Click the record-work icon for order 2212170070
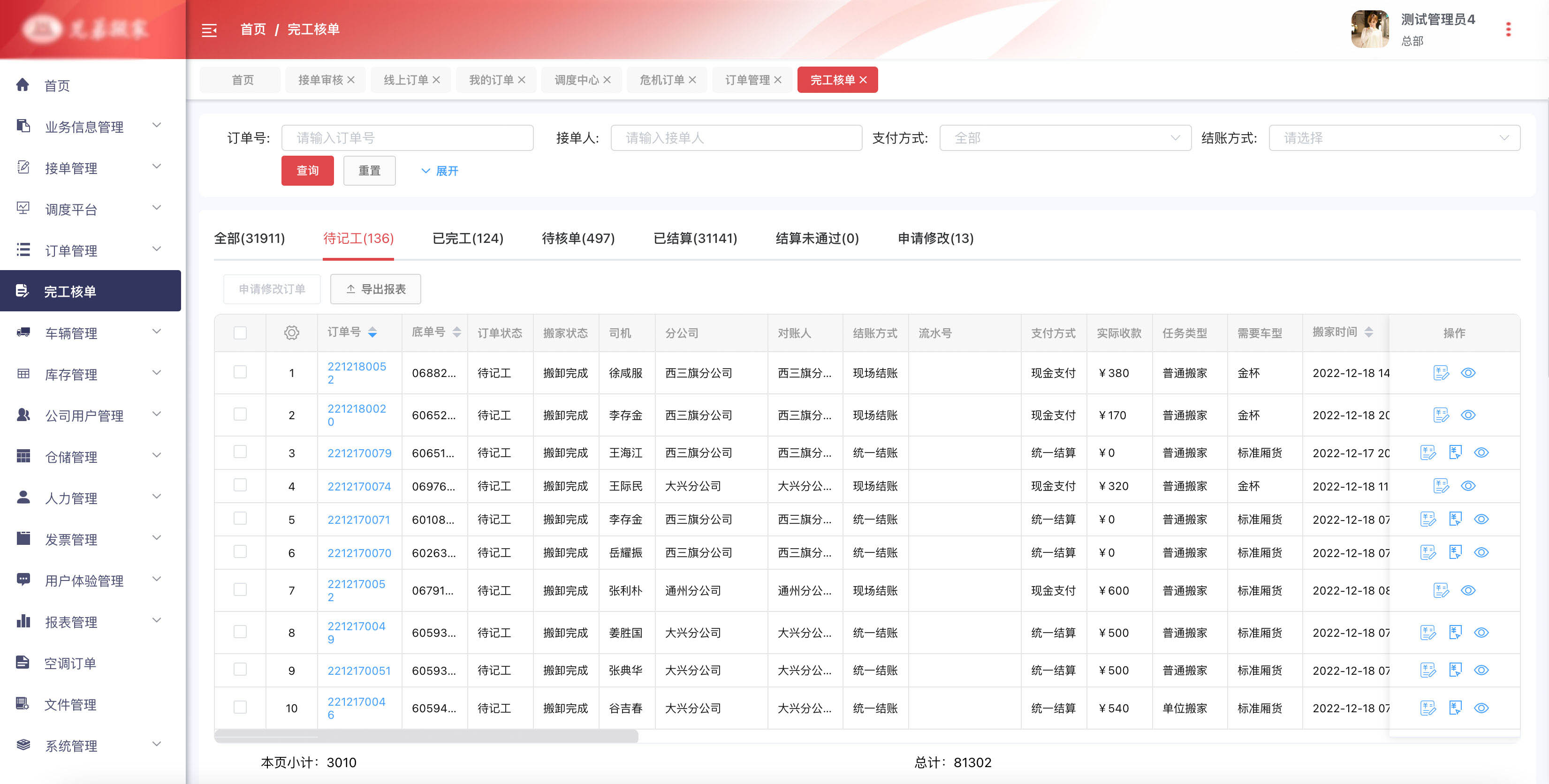 (1428, 552)
